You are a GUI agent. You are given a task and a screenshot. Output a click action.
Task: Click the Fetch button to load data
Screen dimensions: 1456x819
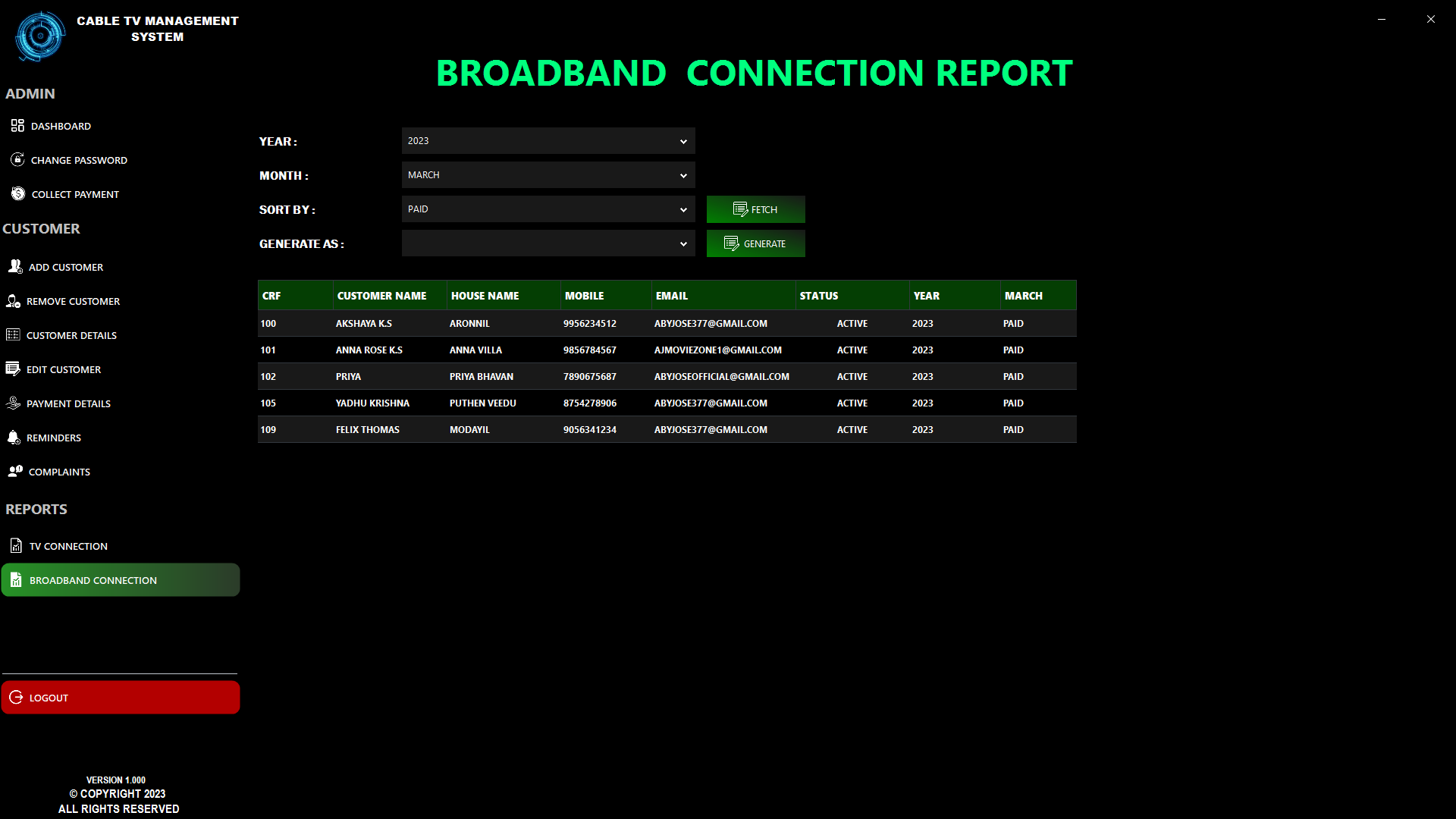click(x=755, y=209)
